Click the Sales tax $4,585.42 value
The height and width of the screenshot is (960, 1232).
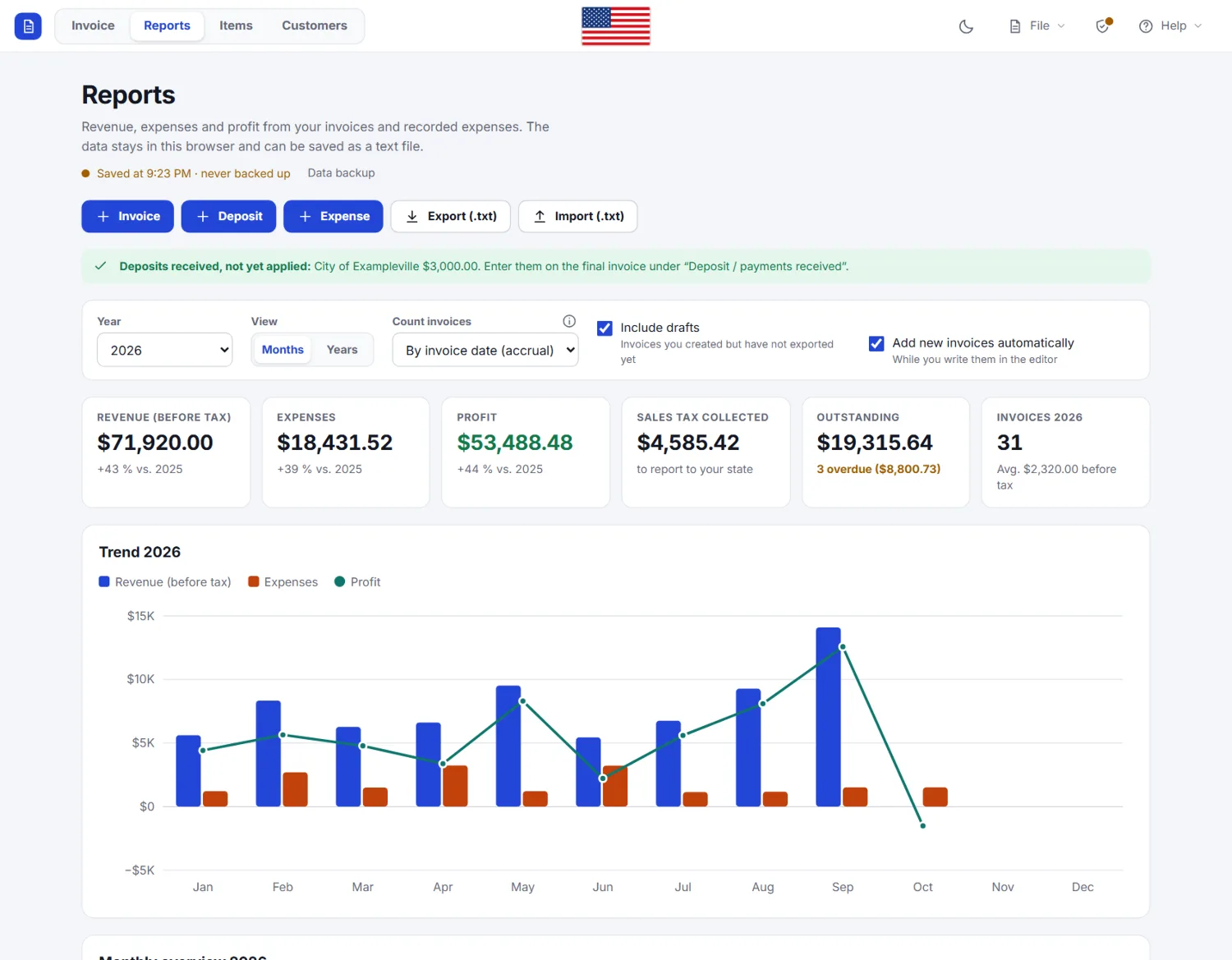tap(688, 443)
